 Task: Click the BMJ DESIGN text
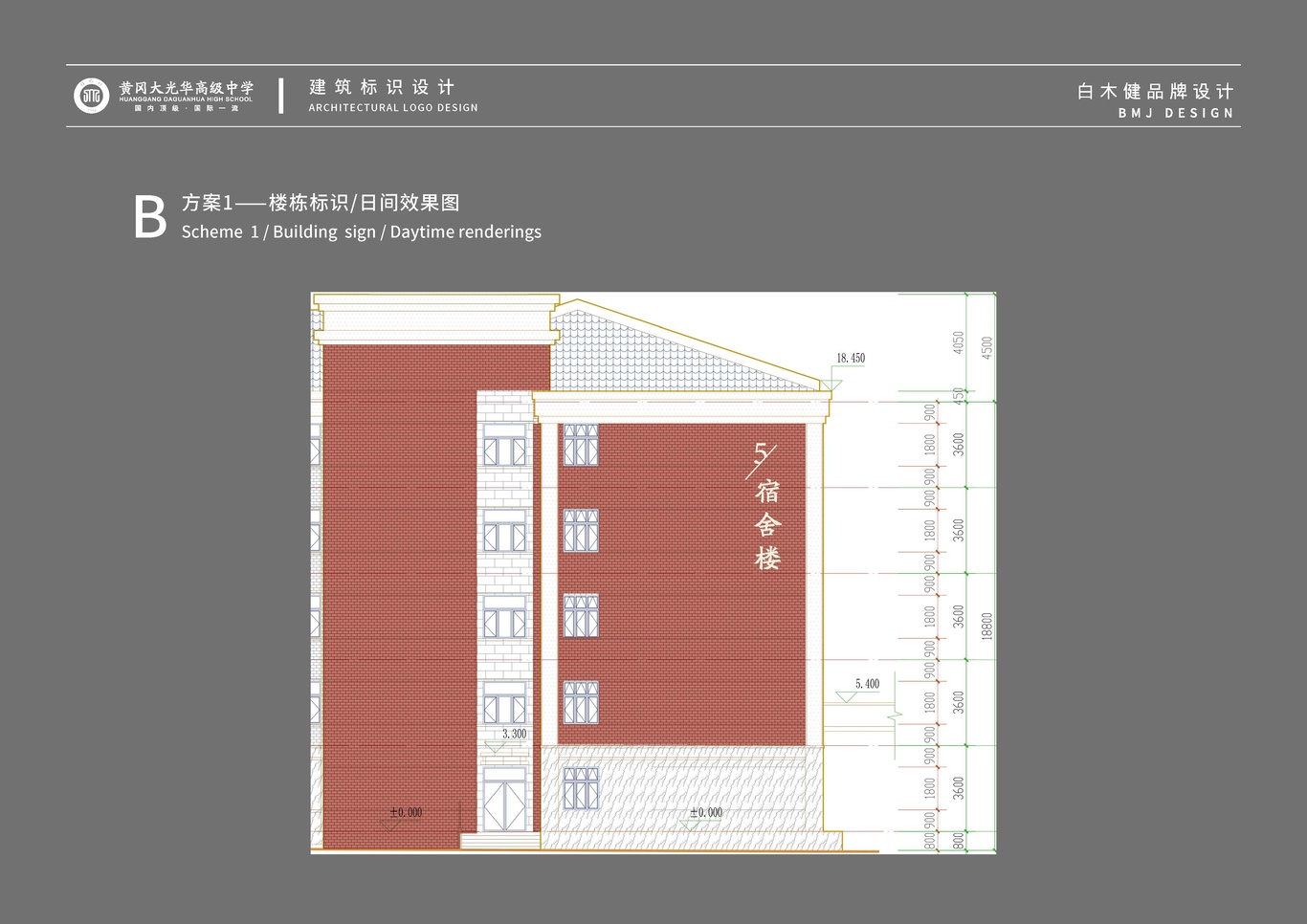coord(1176,113)
